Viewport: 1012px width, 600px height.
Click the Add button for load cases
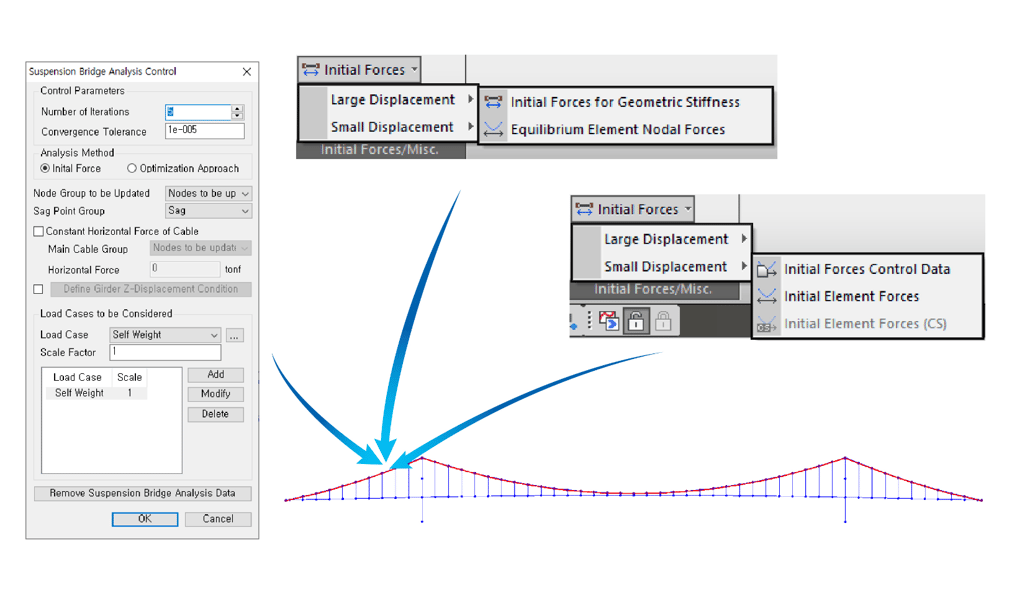[x=215, y=374]
